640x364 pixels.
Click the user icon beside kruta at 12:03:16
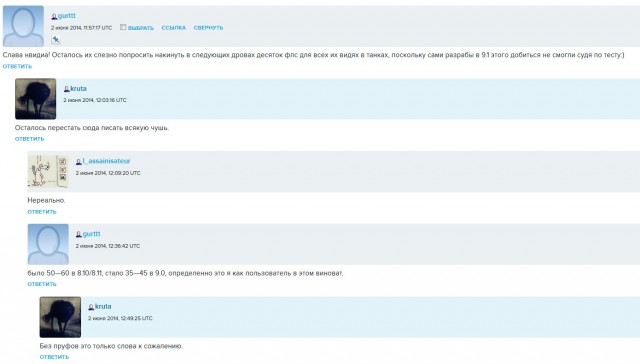click(x=67, y=89)
